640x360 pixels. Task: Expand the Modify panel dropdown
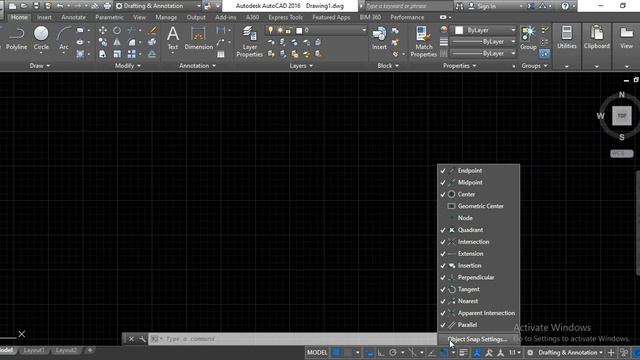[x=128, y=66]
